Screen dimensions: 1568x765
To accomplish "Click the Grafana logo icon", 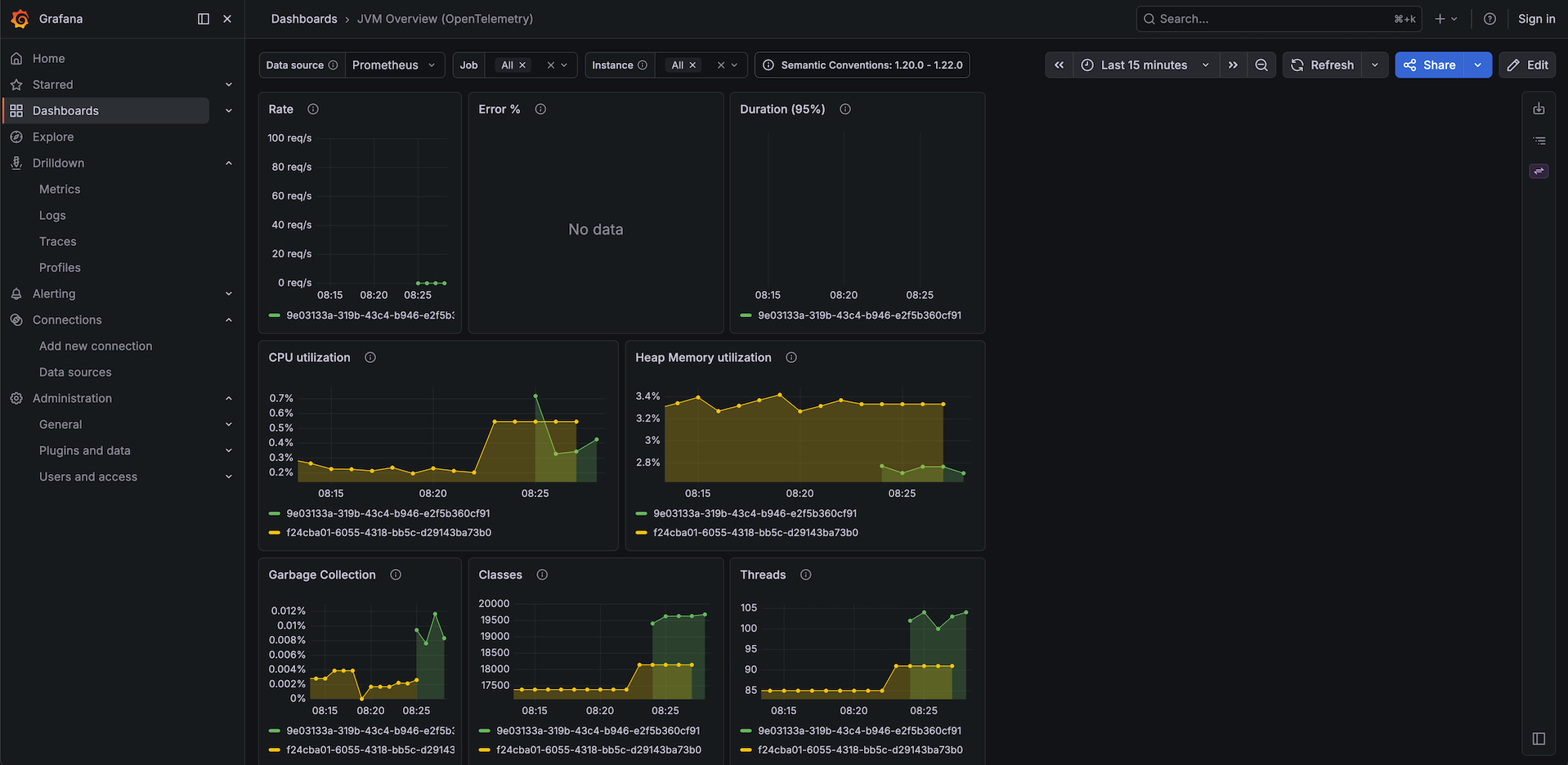I will [20, 19].
